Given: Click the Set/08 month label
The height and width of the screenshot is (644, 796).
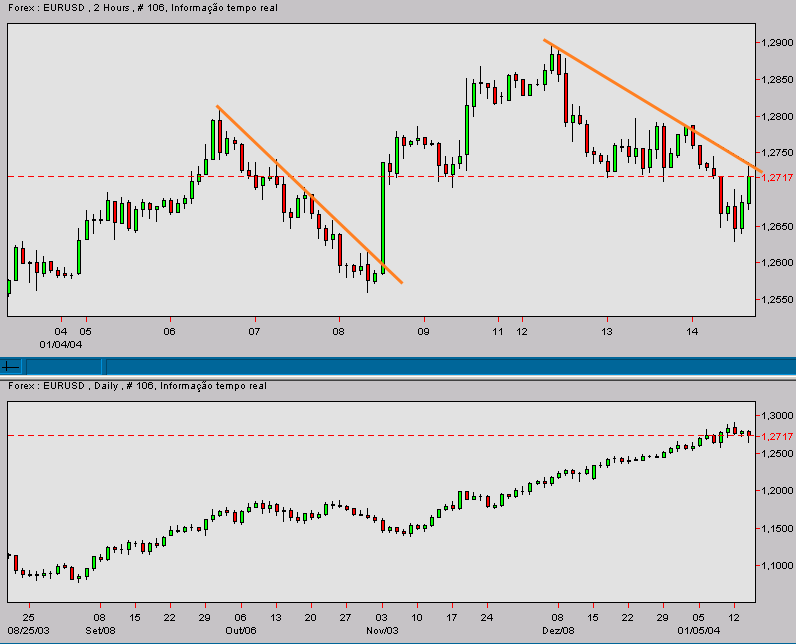Looking at the screenshot, I should (101, 631).
